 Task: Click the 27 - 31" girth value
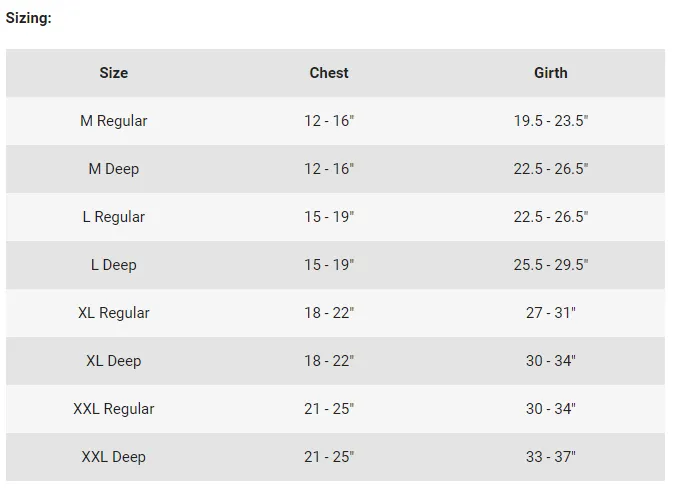pyautogui.click(x=551, y=313)
